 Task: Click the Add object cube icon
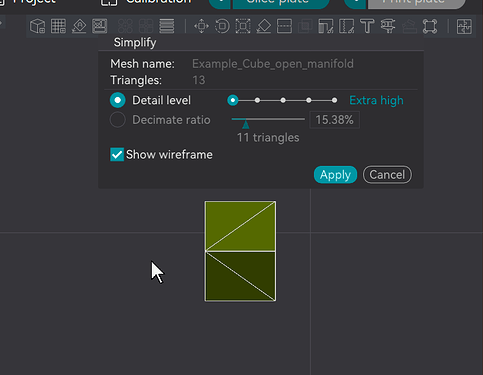(37, 26)
